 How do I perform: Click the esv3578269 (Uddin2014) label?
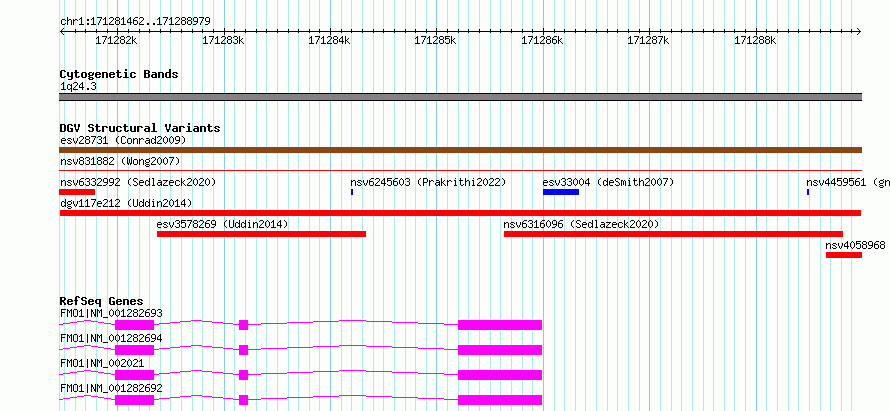point(222,224)
